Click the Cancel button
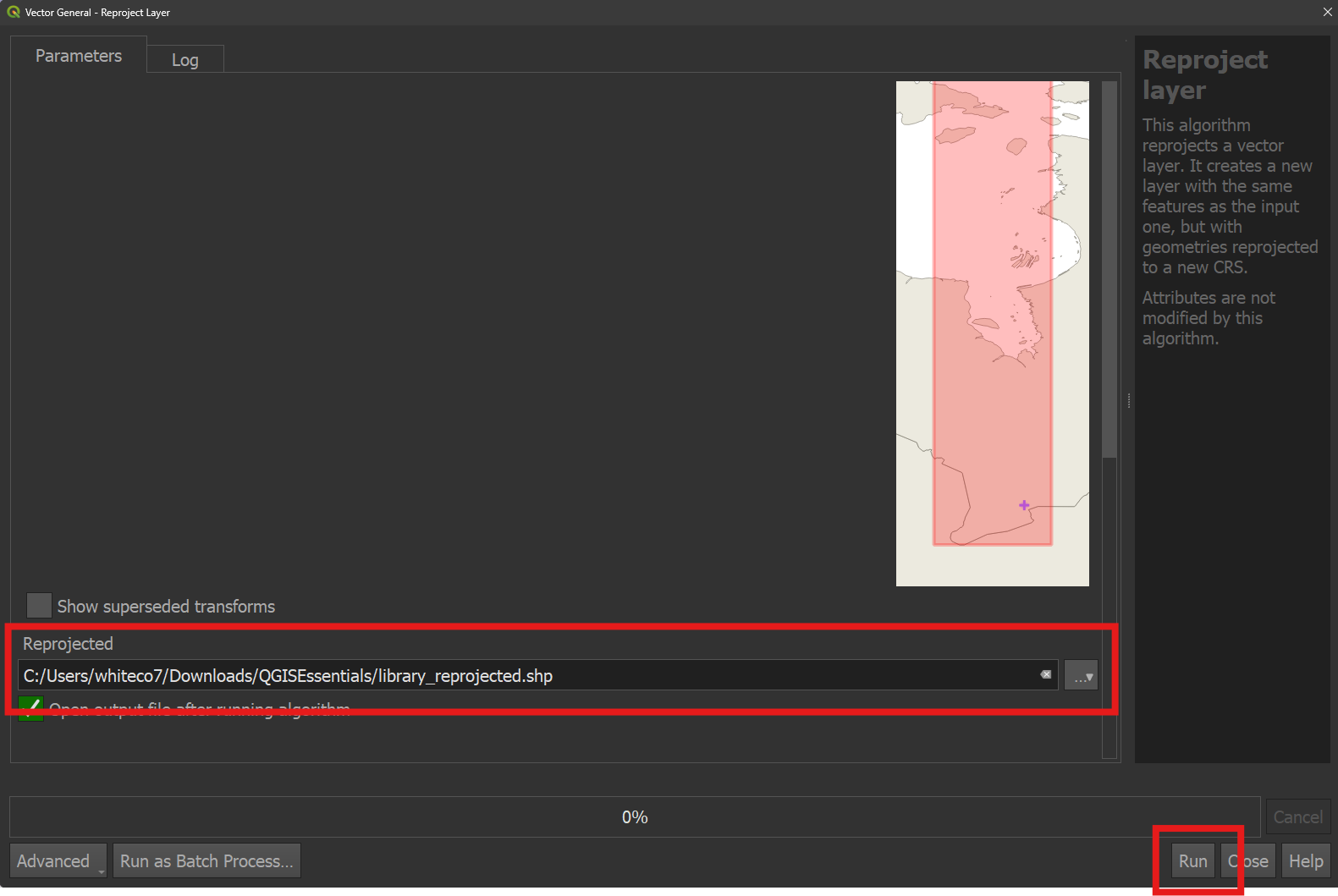The image size is (1338, 896). (1297, 816)
